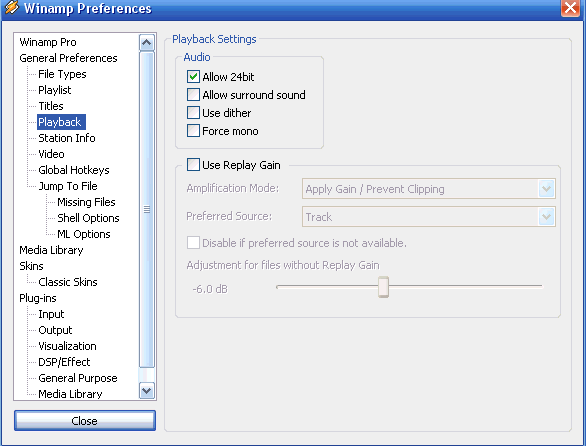Close the Winamp Preferences window with X

[x=570, y=7]
